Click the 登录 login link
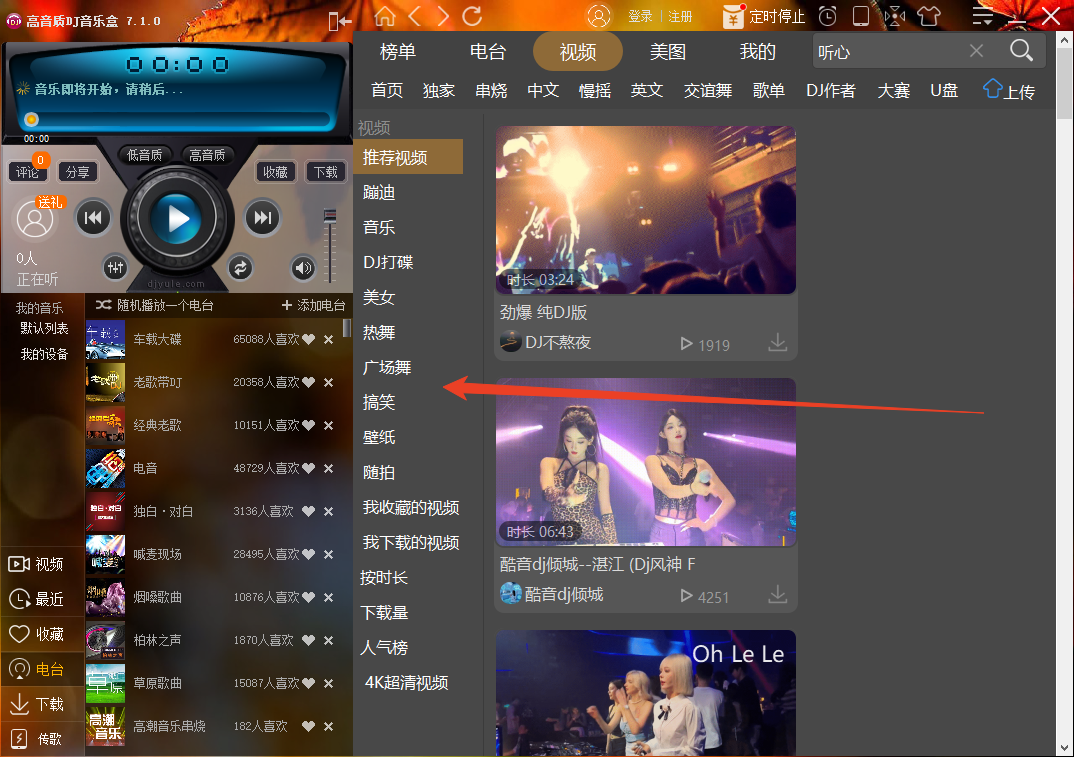Image resolution: width=1074 pixels, height=757 pixels. point(643,16)
